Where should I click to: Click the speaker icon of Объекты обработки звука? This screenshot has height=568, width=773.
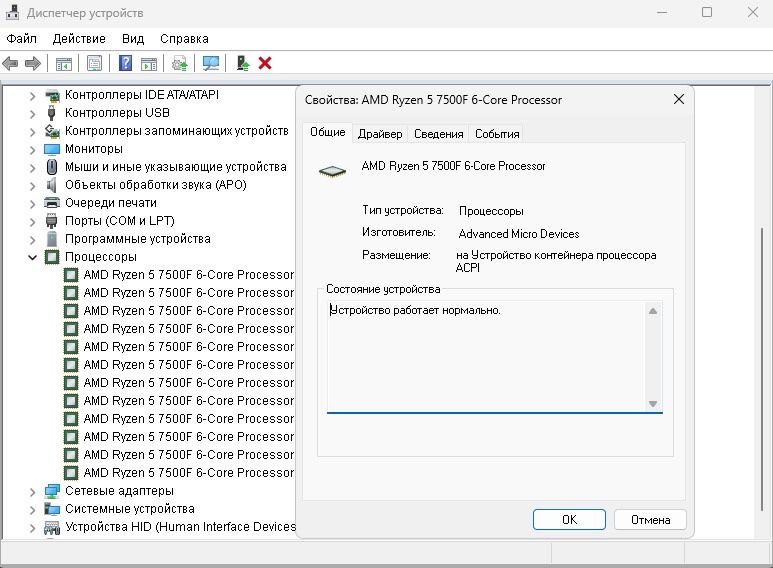[51, 185]
